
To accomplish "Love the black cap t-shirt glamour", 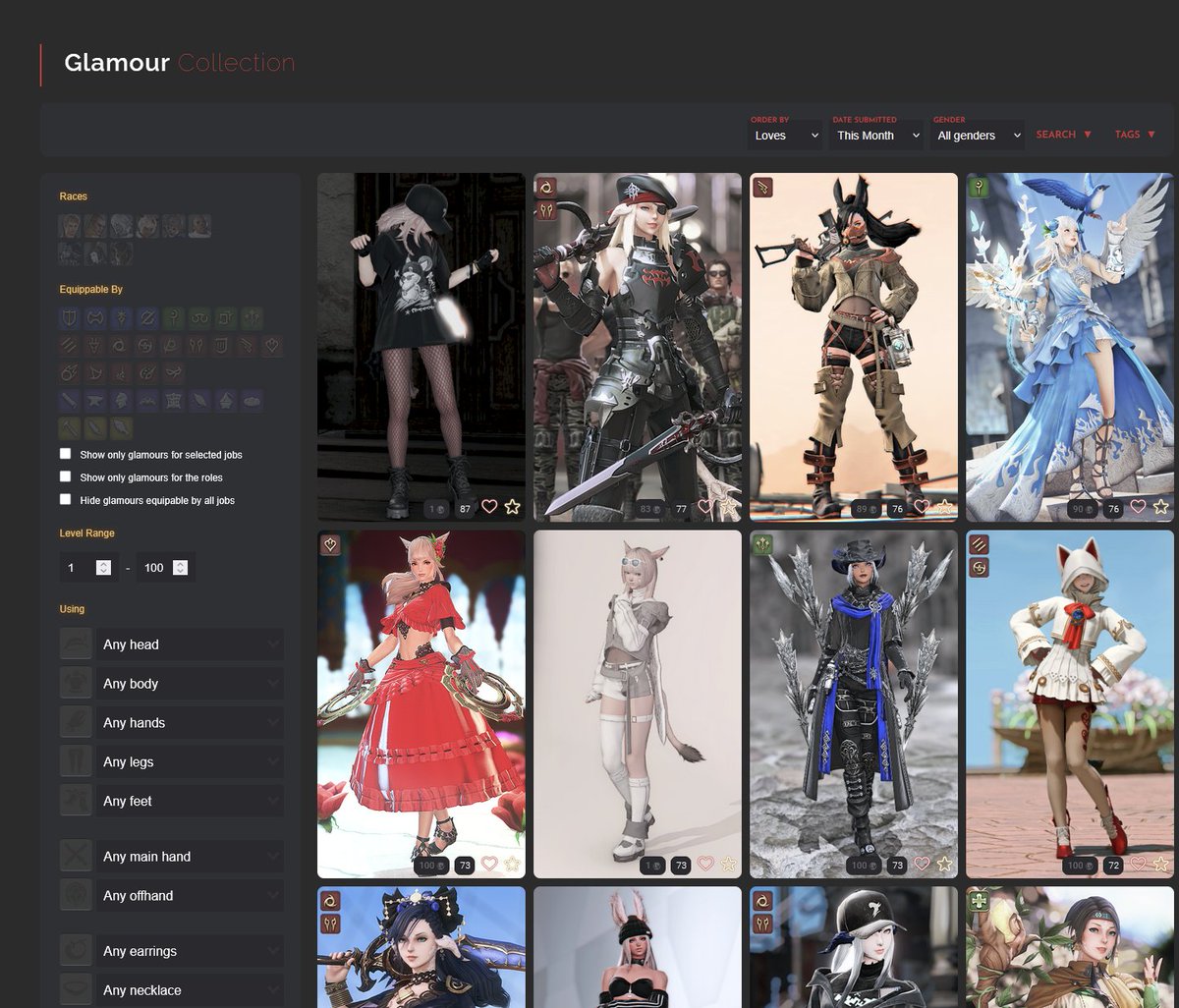I will (x=489, y=507).
